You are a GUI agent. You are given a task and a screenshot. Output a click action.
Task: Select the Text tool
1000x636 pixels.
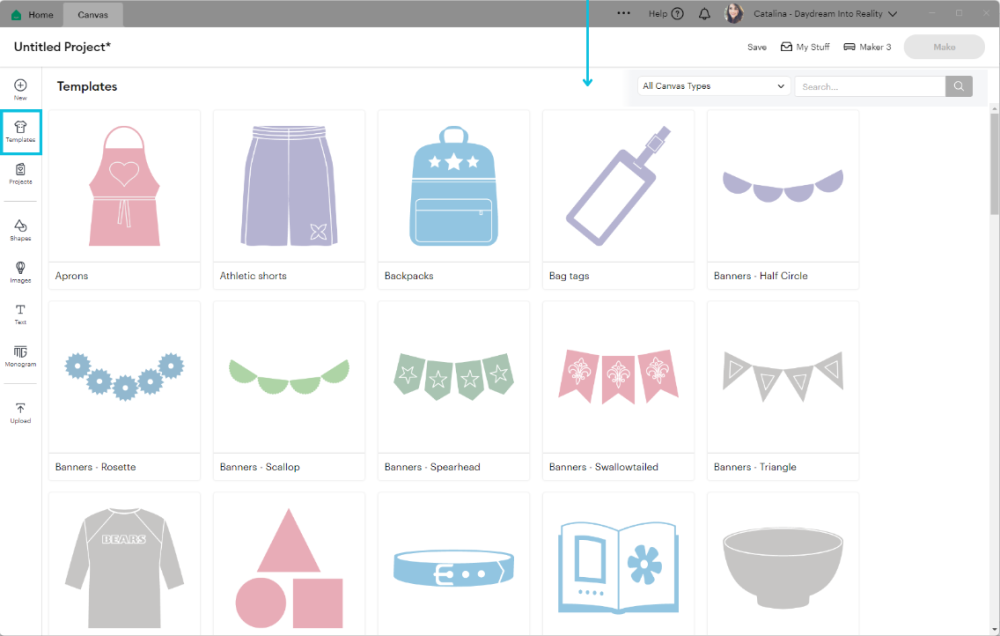[20, 314]
